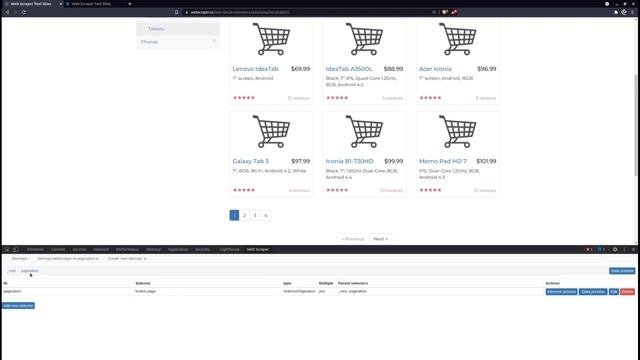Select the Web Scraper DevTools tab
The image size is (640, 360).
pyautogui.click(x=258, y=249)
